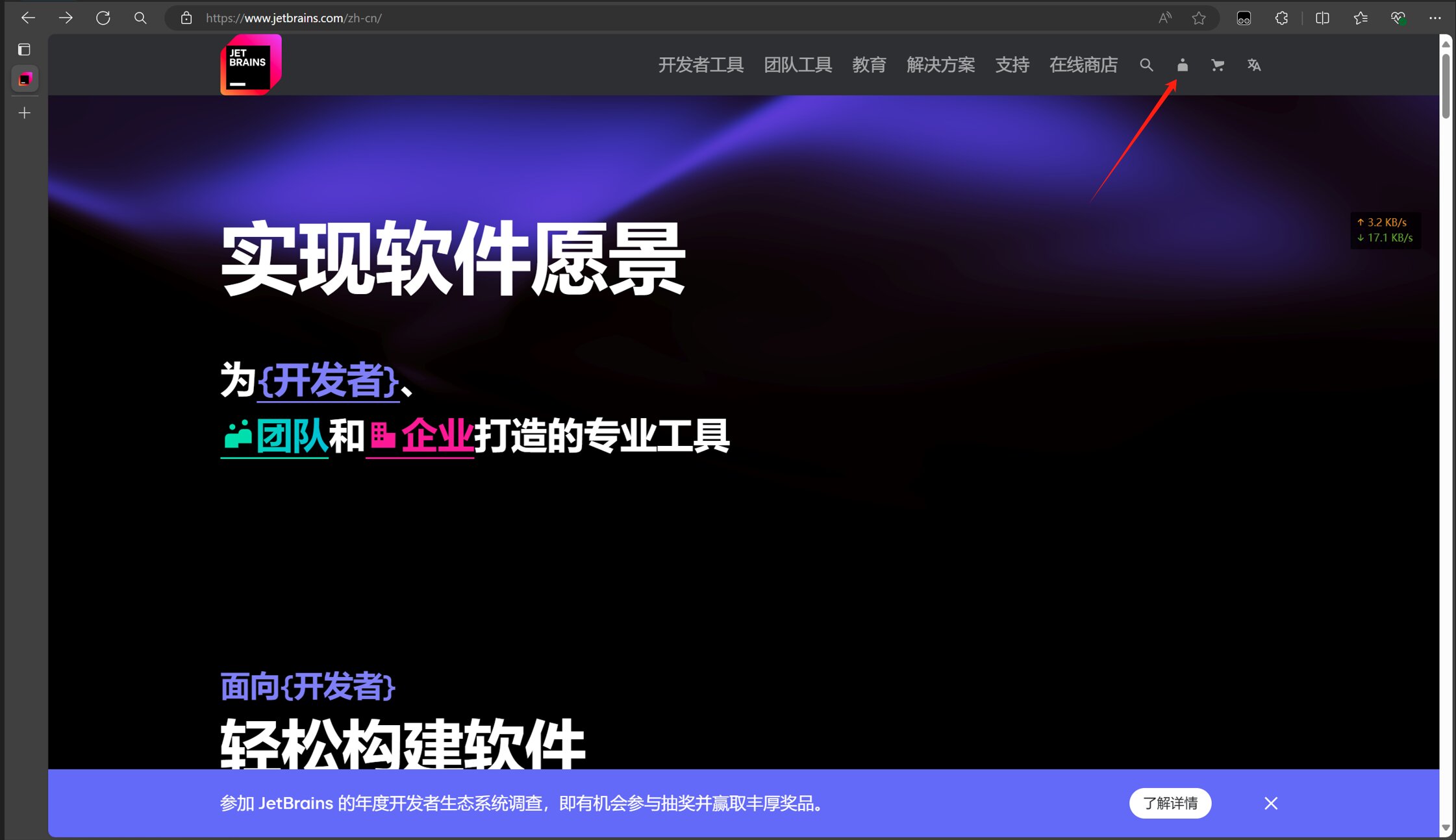1456x840 pixels.
Task: Open the site search magnifier icon
Action: (x=1146, y=65)
